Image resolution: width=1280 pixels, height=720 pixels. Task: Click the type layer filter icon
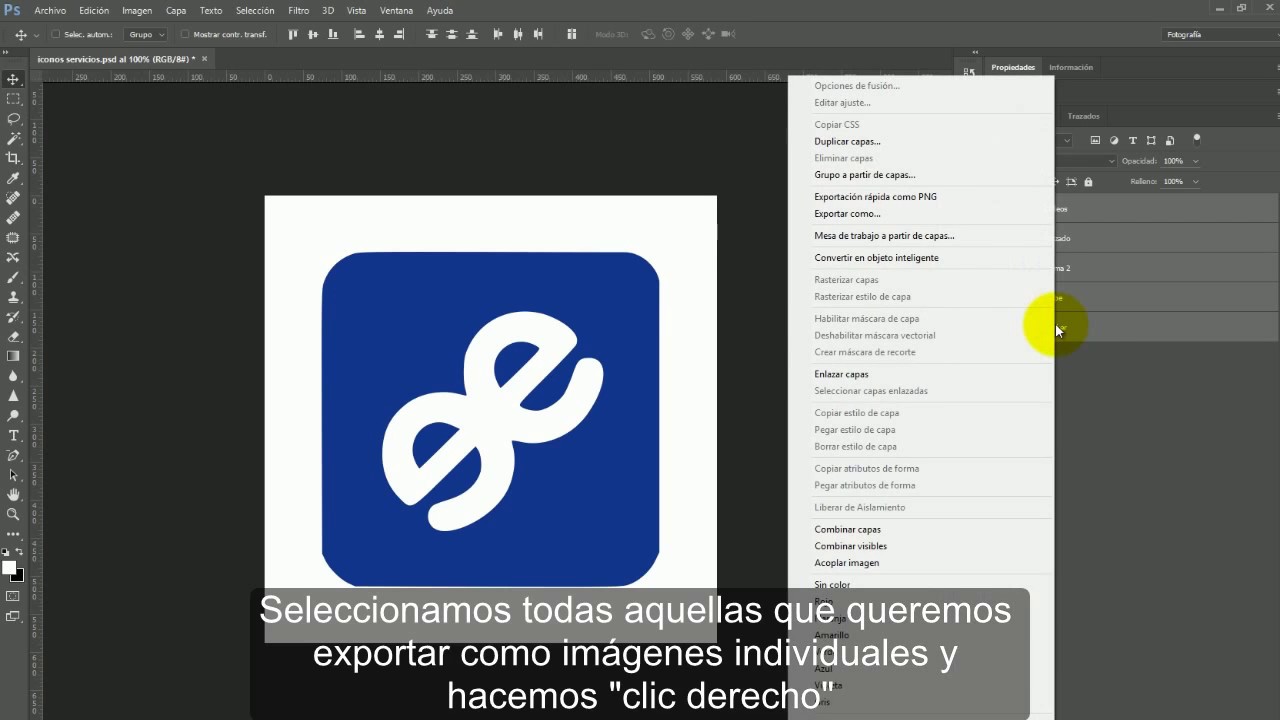(1133, 140)
